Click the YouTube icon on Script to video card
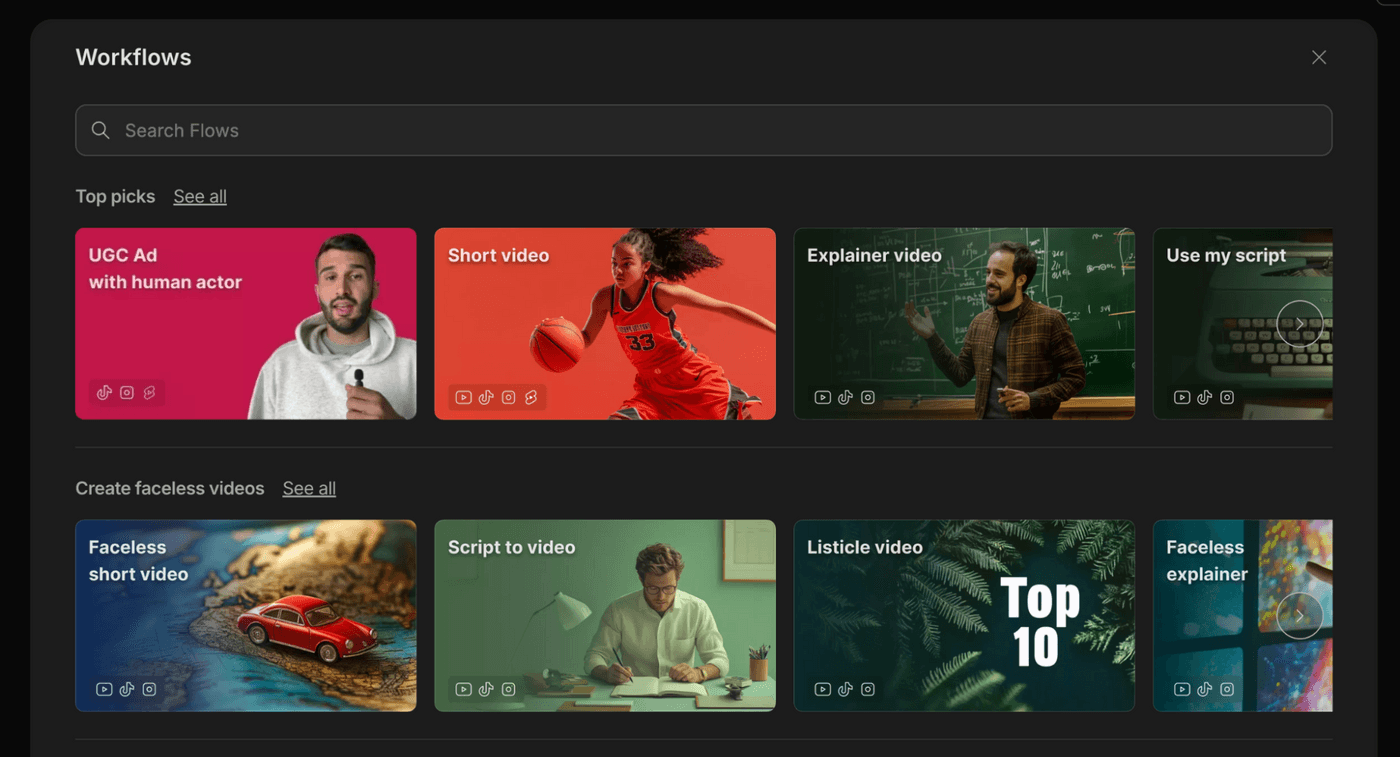 click(463, 689)
